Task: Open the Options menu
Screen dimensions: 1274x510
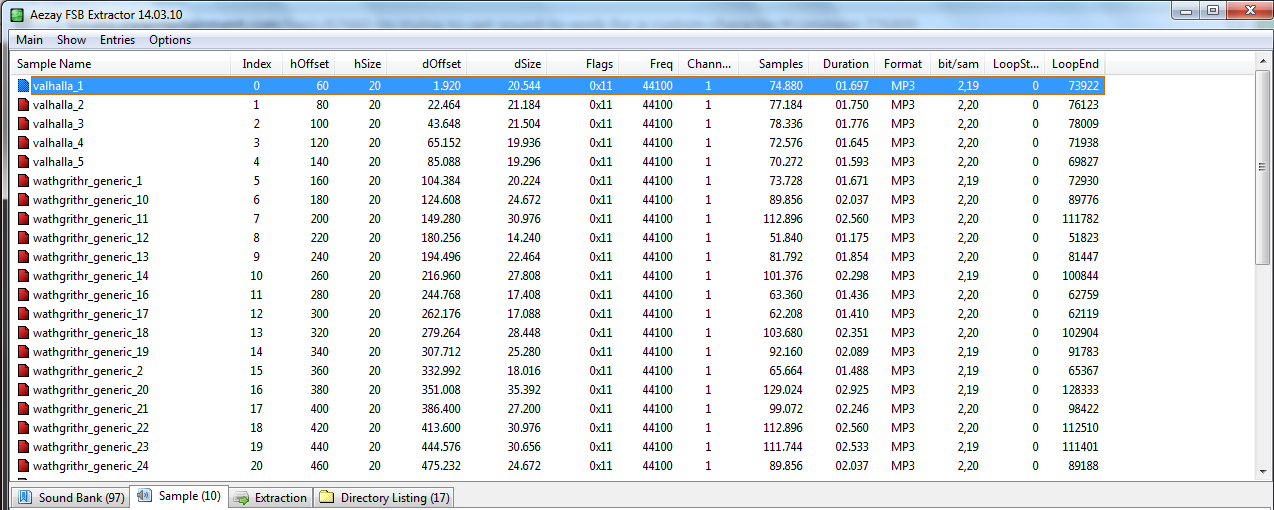Action: point(170,40)
